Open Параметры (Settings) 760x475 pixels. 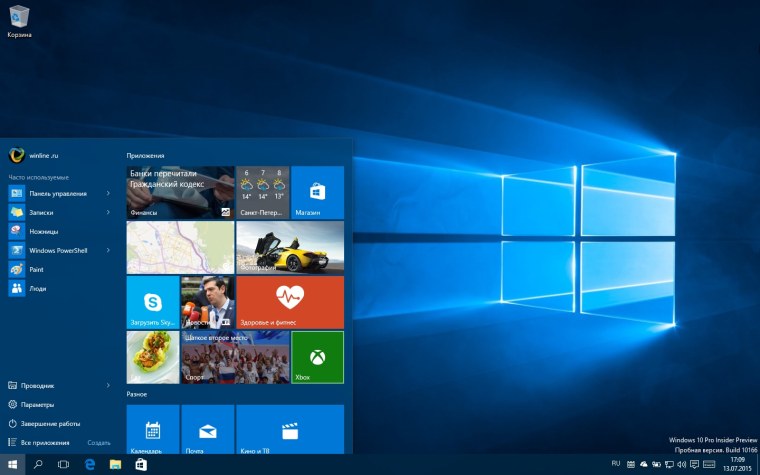37,404
